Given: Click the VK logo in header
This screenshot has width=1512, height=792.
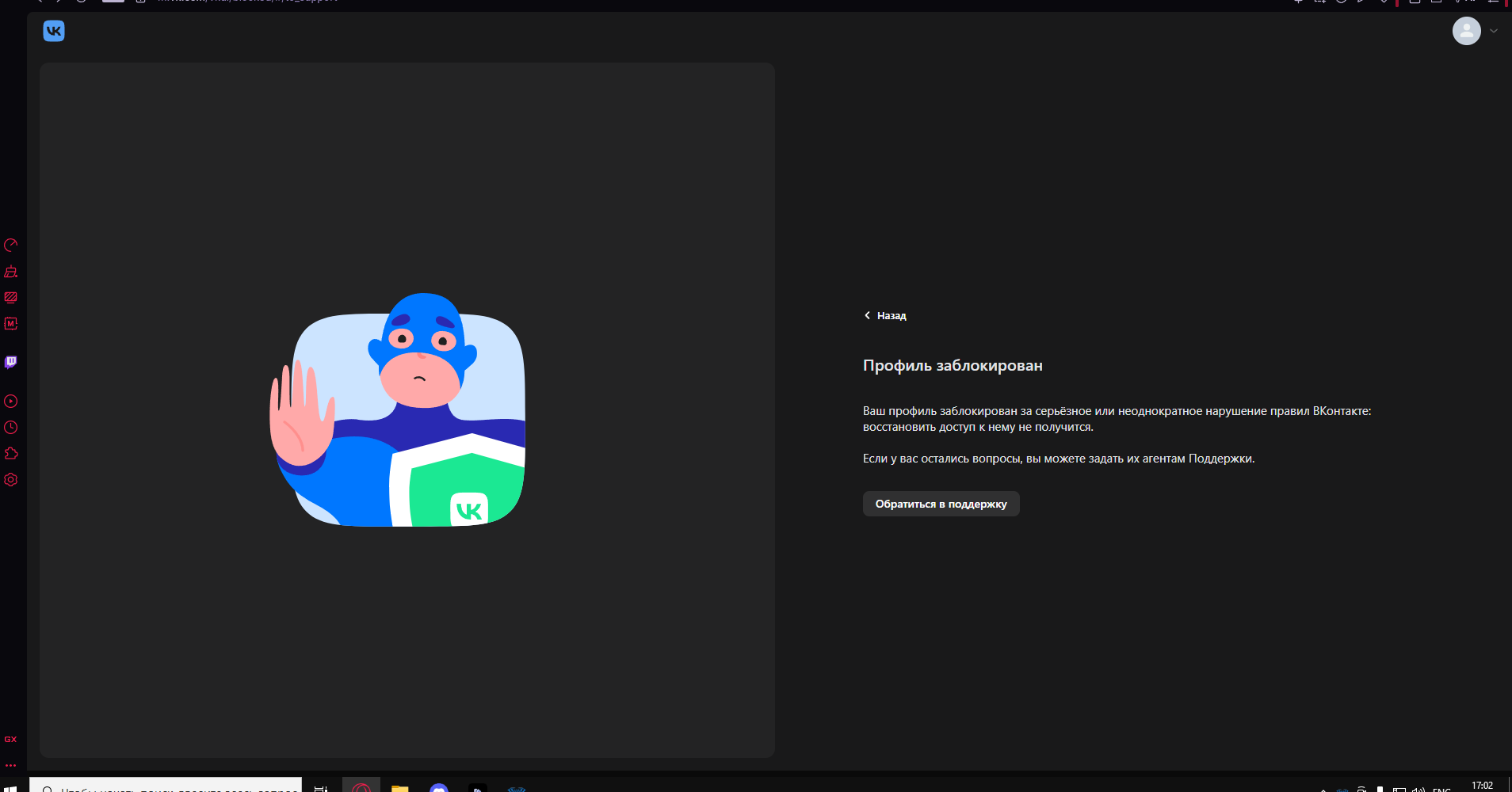Looking at the screenshot, I should click(x=54, y=31).
